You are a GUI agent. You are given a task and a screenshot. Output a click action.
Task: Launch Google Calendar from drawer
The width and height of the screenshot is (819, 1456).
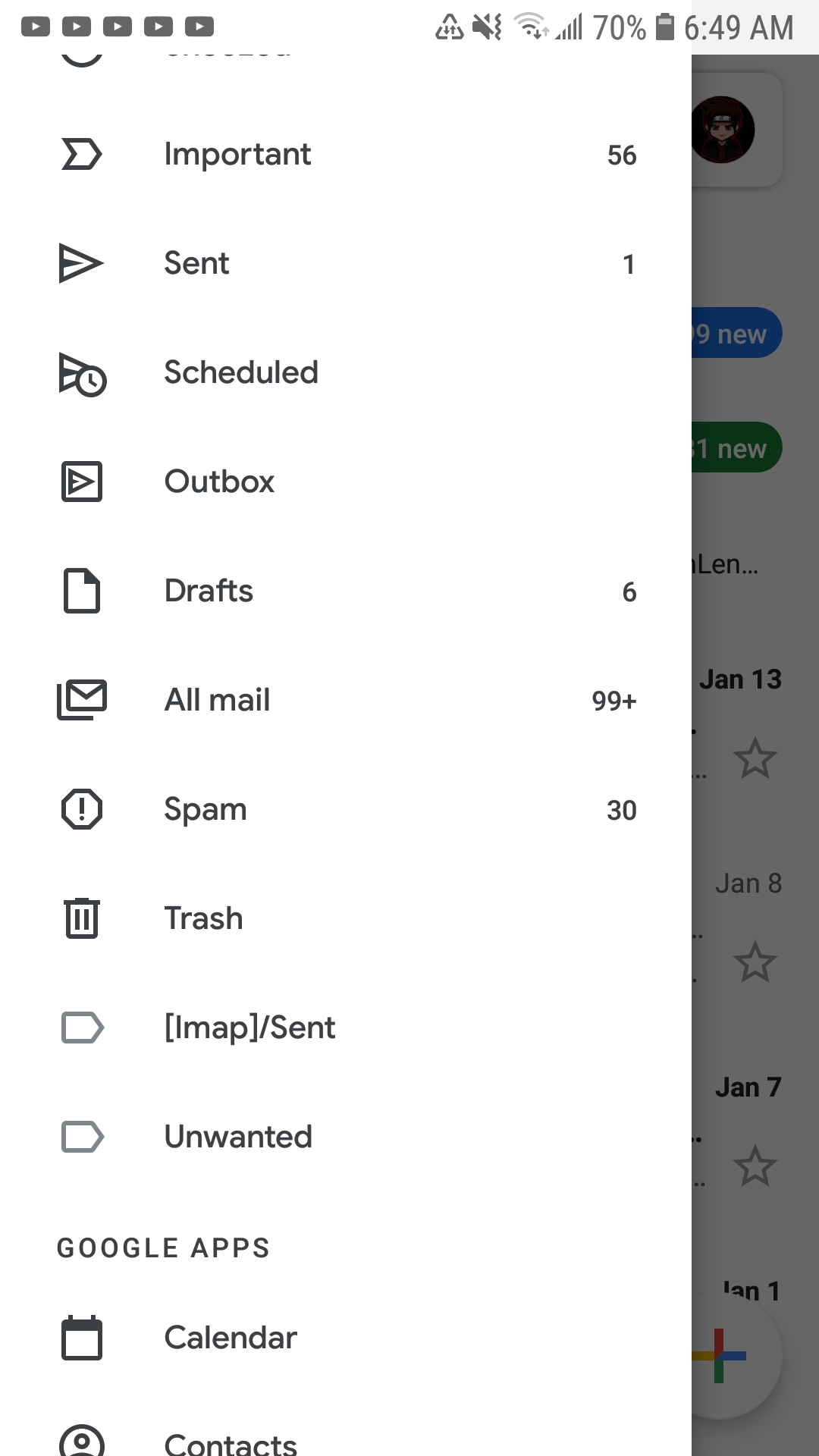coord(346,1338)
